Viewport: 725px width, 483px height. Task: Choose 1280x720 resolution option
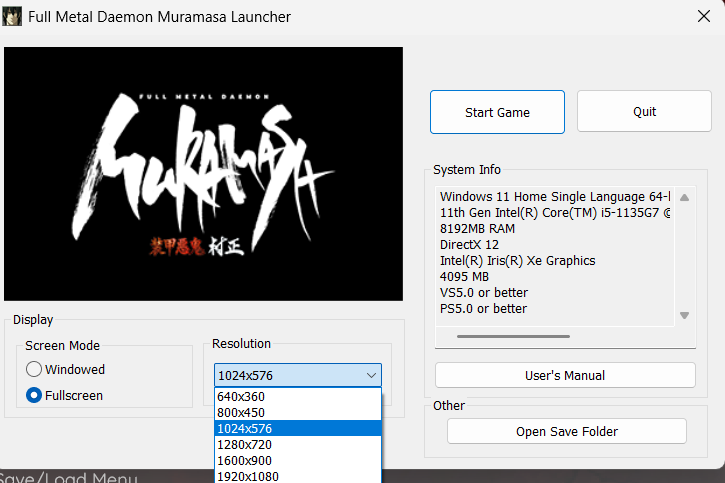298,445
